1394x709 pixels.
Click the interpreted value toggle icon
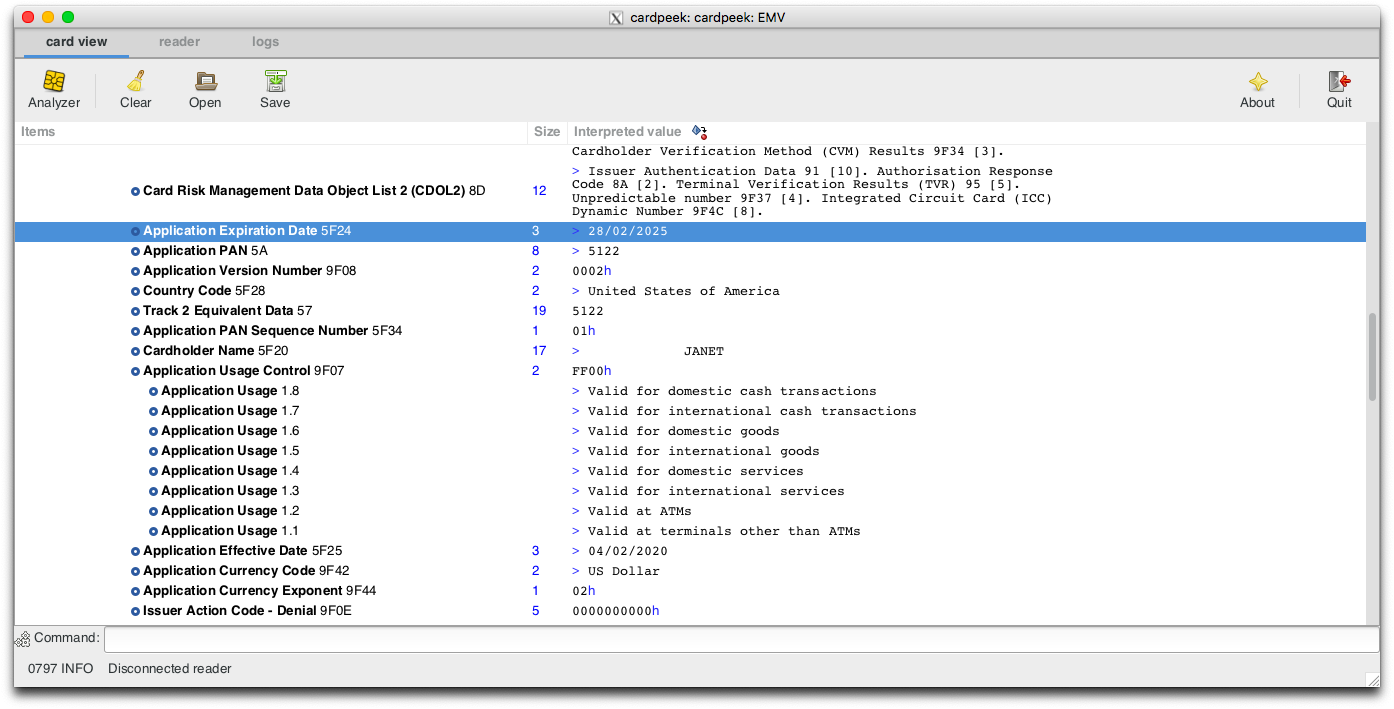[699, 132]
